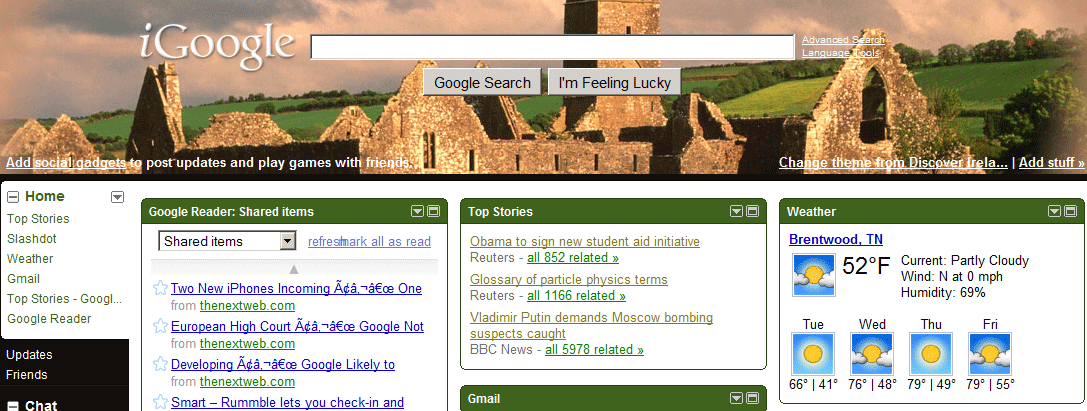Image resolution: width=1087 pixels, height=411 pixels.
Task: Collapse the Chat section
Action: [12, 406]
